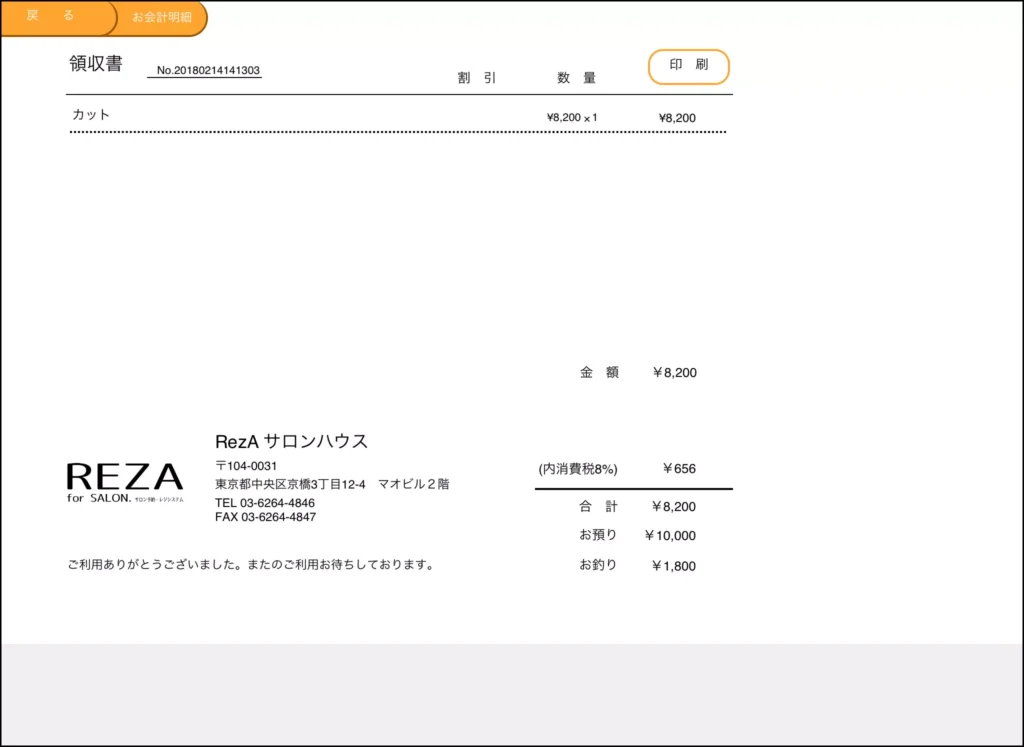Image resolution: width=1024 pixels, height=747 pixels.
Task: Click the ¥8,200 ×1 quantity value
Action: (x=571, y=118)
